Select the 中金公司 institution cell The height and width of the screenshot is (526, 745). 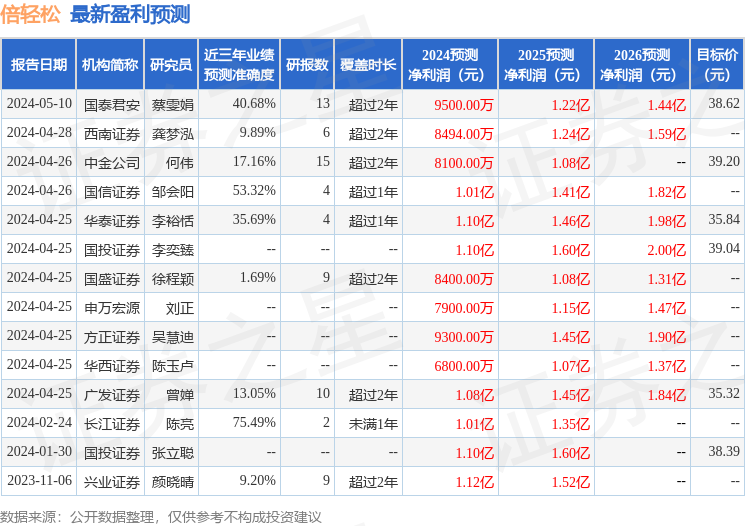click(x=112, y=163)
